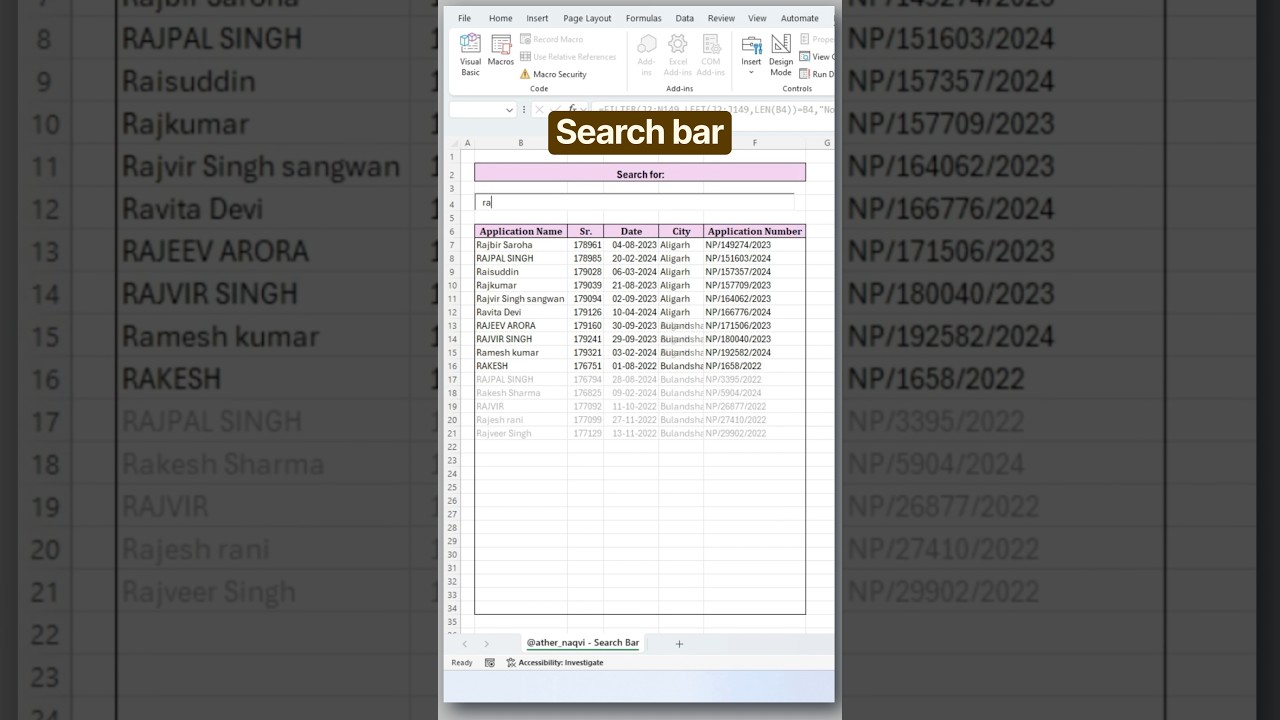This screenshot has width=1280, height=720.
Task: Click the cancel (X) formula button
Action: (540, 110)
